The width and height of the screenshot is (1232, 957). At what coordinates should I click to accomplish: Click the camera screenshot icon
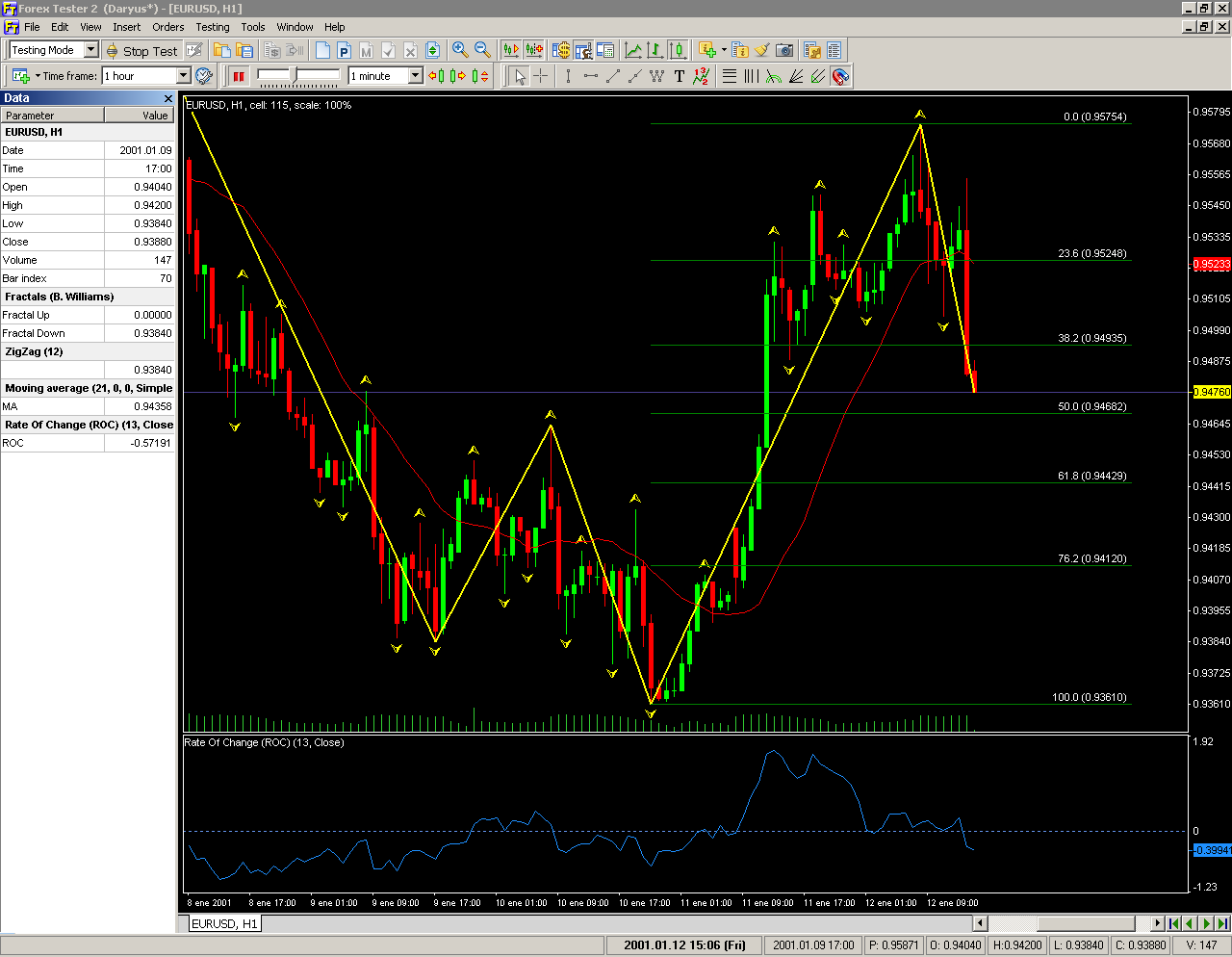click(785, 50)
